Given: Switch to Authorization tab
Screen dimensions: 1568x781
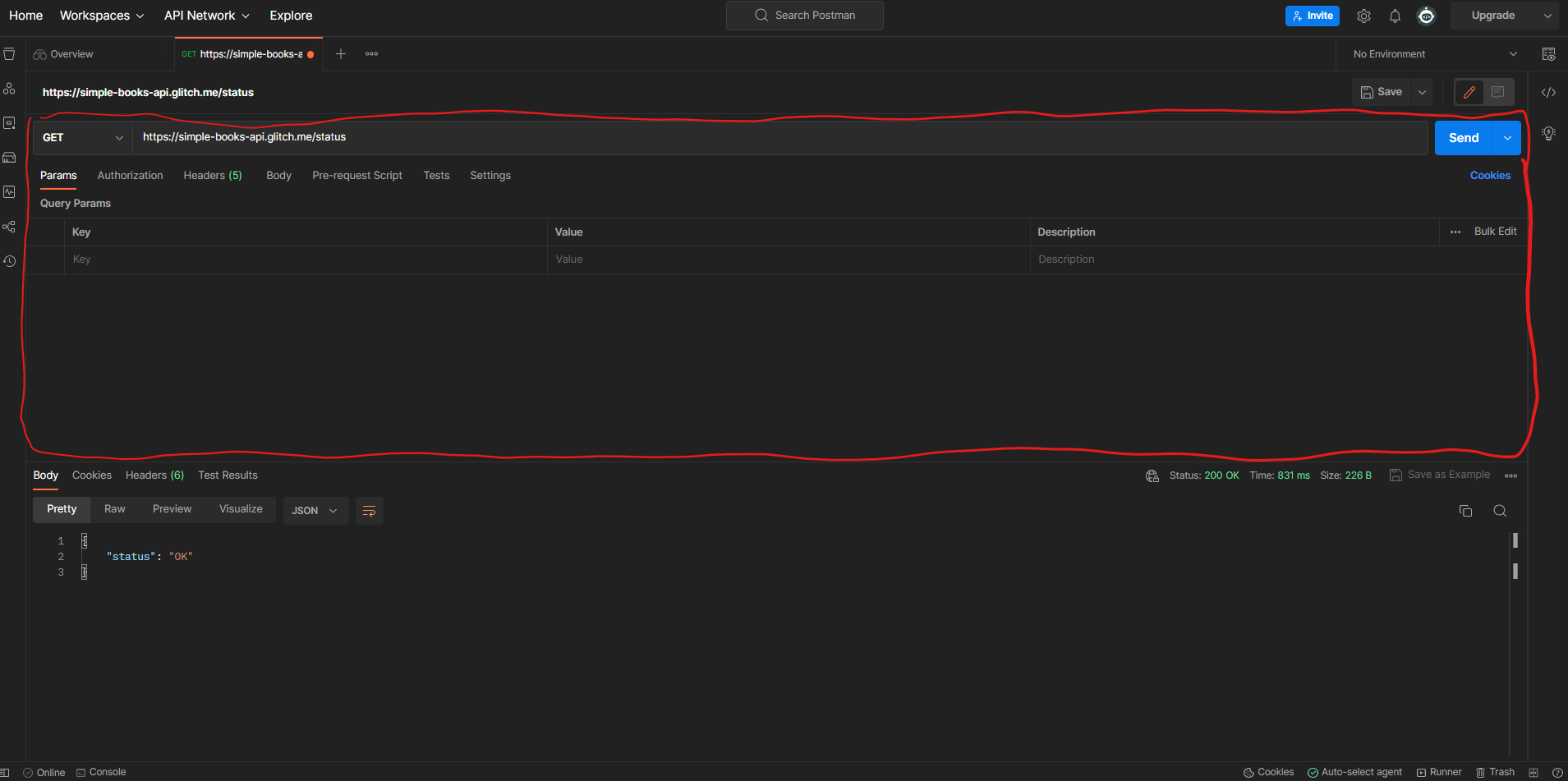Looking at the screenshot, I should pos(130,176).
